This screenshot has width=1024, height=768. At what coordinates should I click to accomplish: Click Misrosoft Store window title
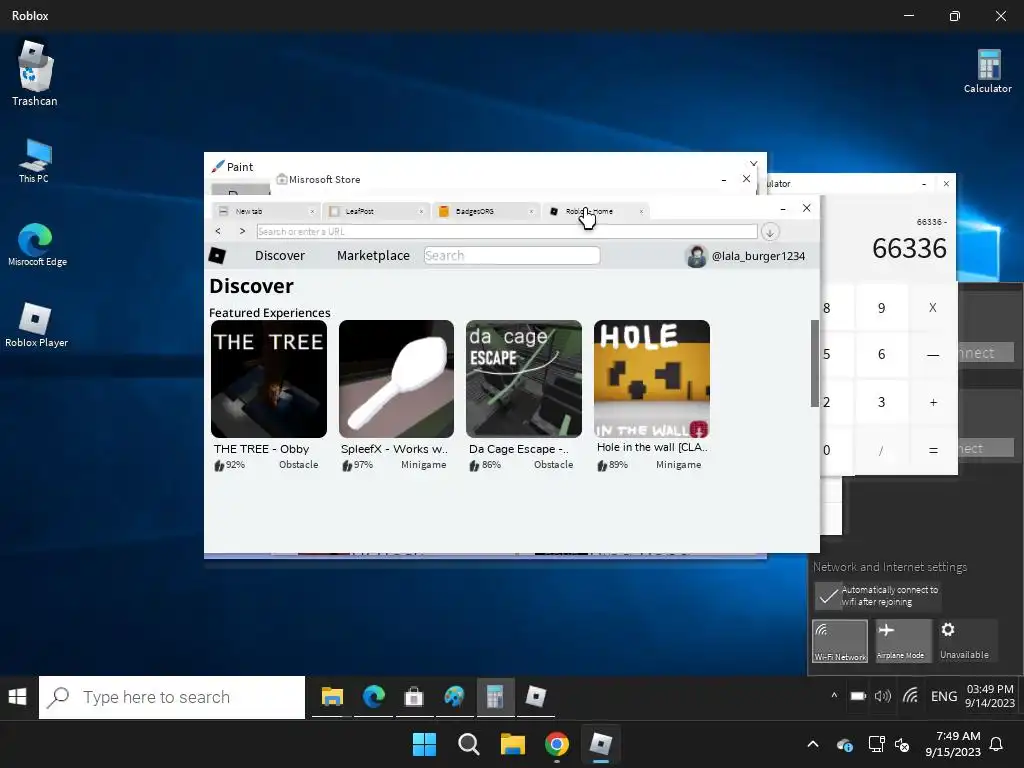pos(324,179)
